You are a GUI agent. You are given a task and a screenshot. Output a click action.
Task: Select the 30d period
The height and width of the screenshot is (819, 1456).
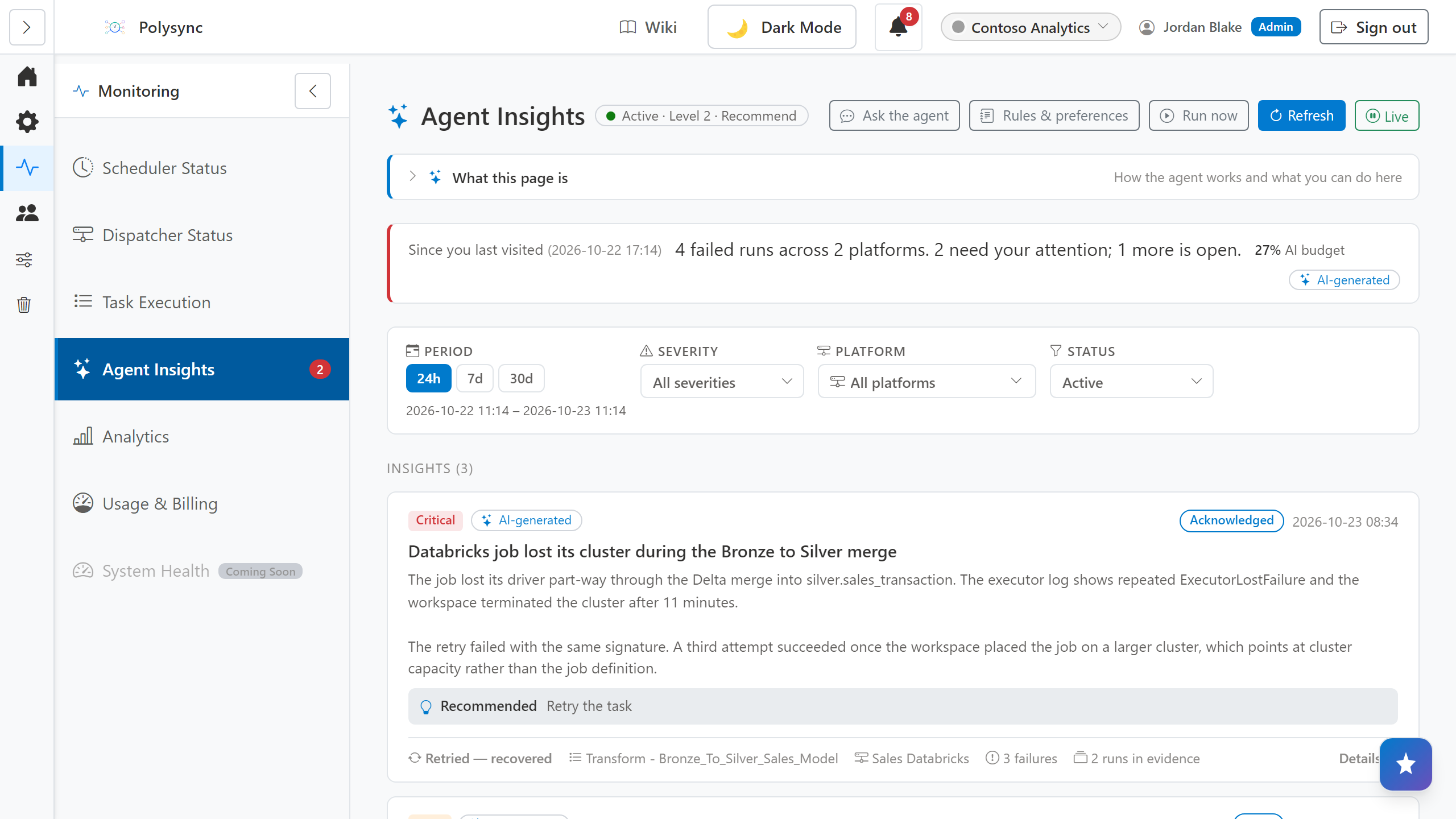click(x=521, y=378)
